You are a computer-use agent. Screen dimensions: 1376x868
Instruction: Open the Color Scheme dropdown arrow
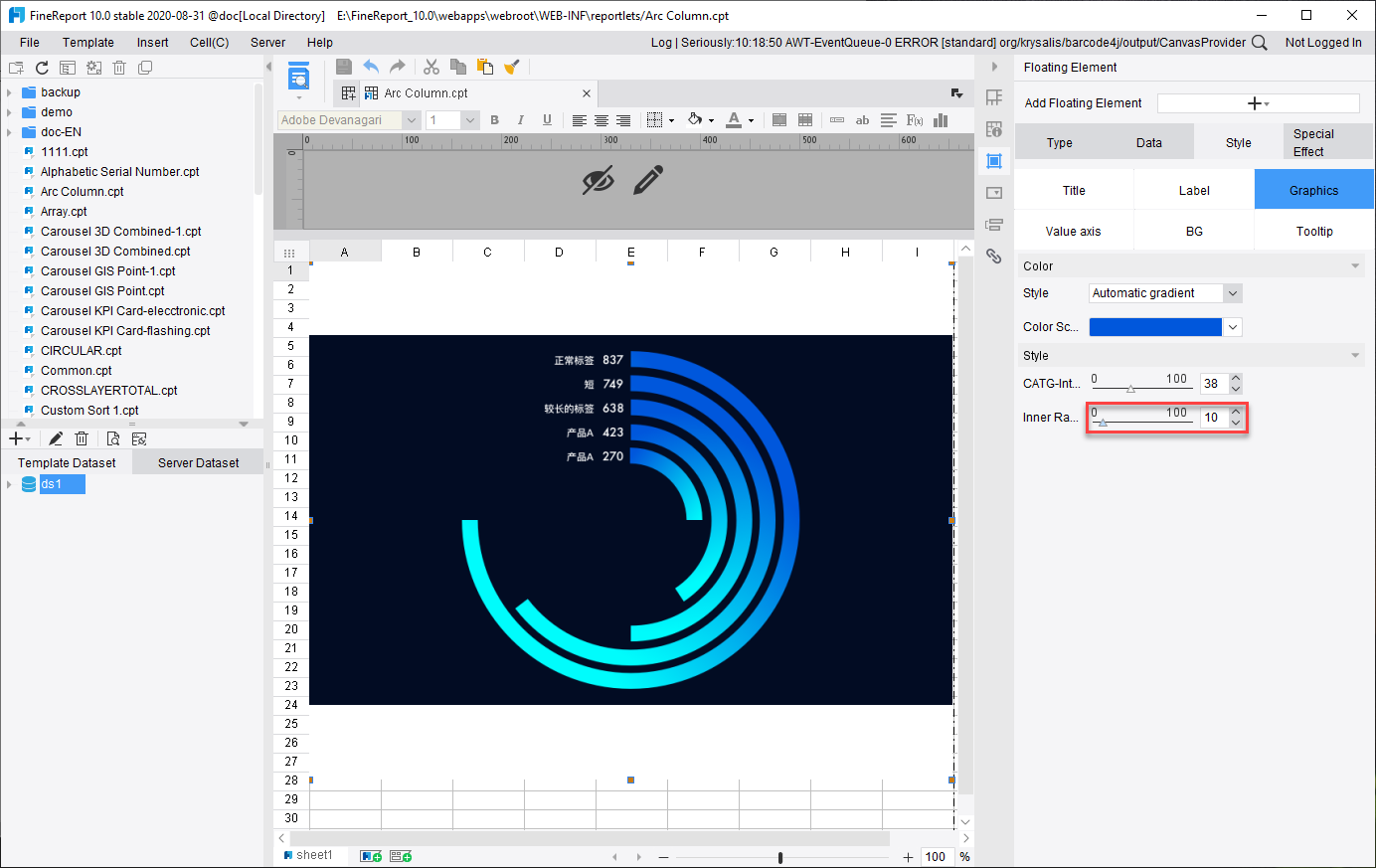(1233, 327)
